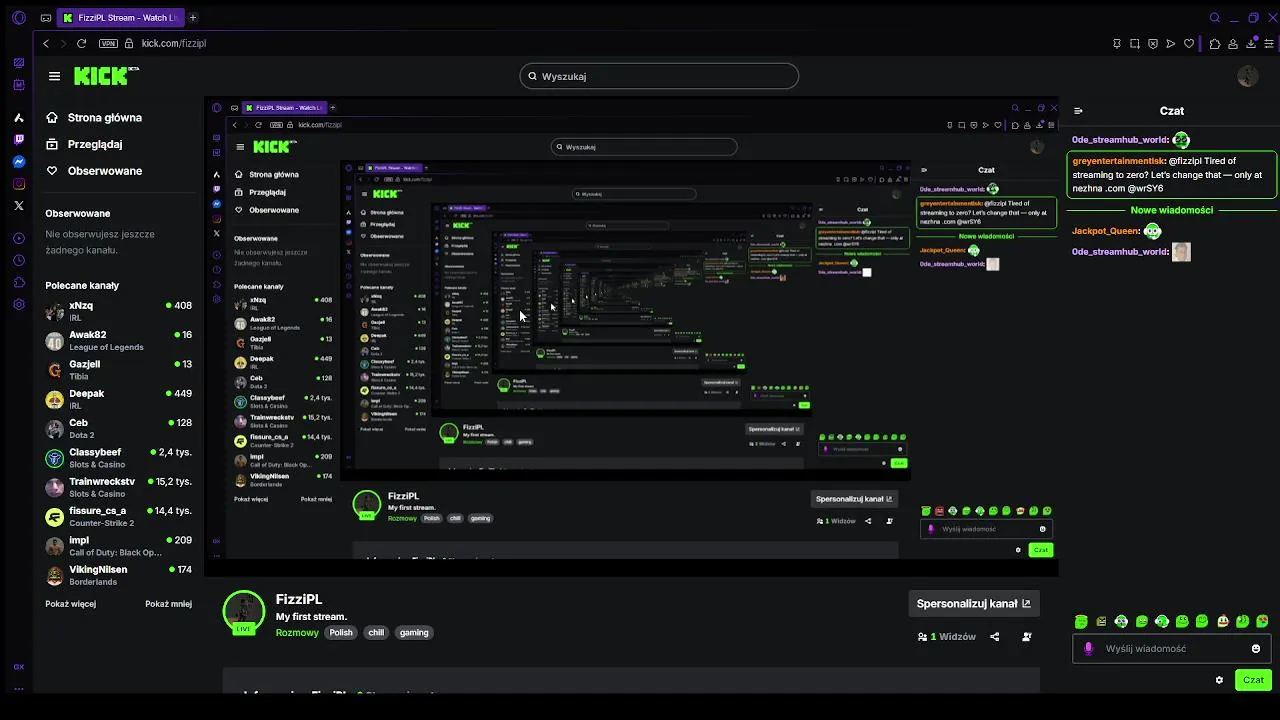Image resolution: width=1280 pixels, height=720 pixels.
Task: Open the Kick hamburger menu
Action: pos(54,76)
